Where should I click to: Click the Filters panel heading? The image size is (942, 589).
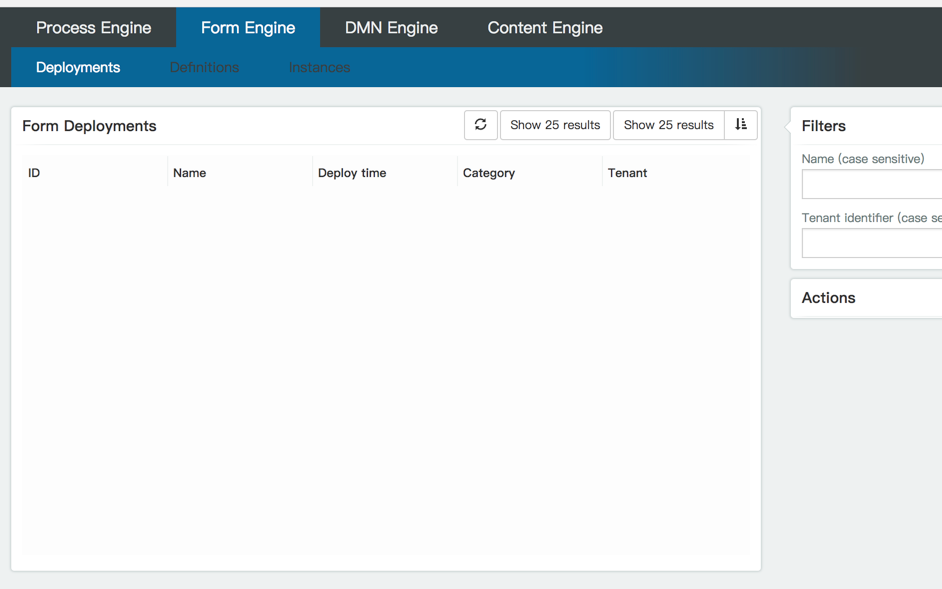(x=824, y=126)
